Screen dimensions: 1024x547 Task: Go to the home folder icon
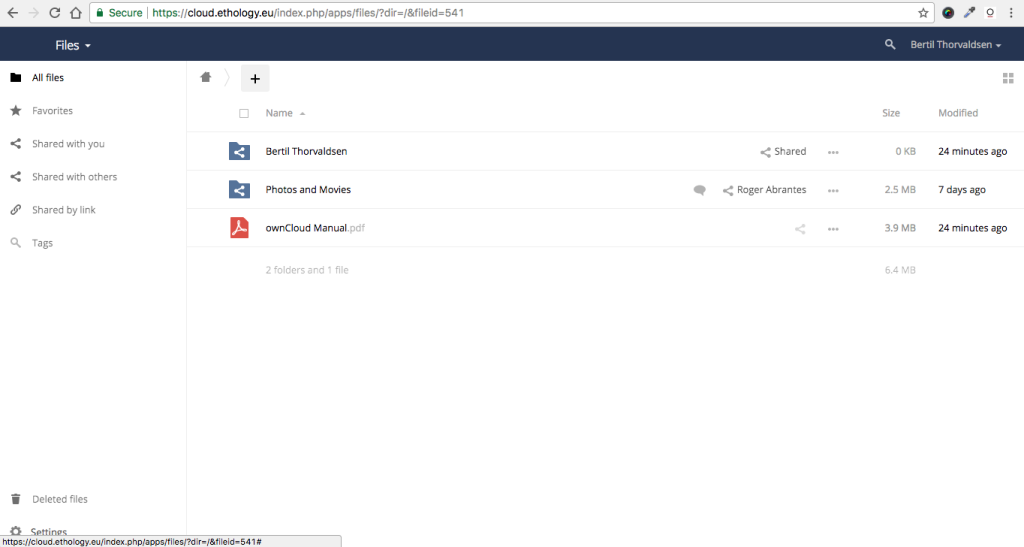tap(206, 78)
